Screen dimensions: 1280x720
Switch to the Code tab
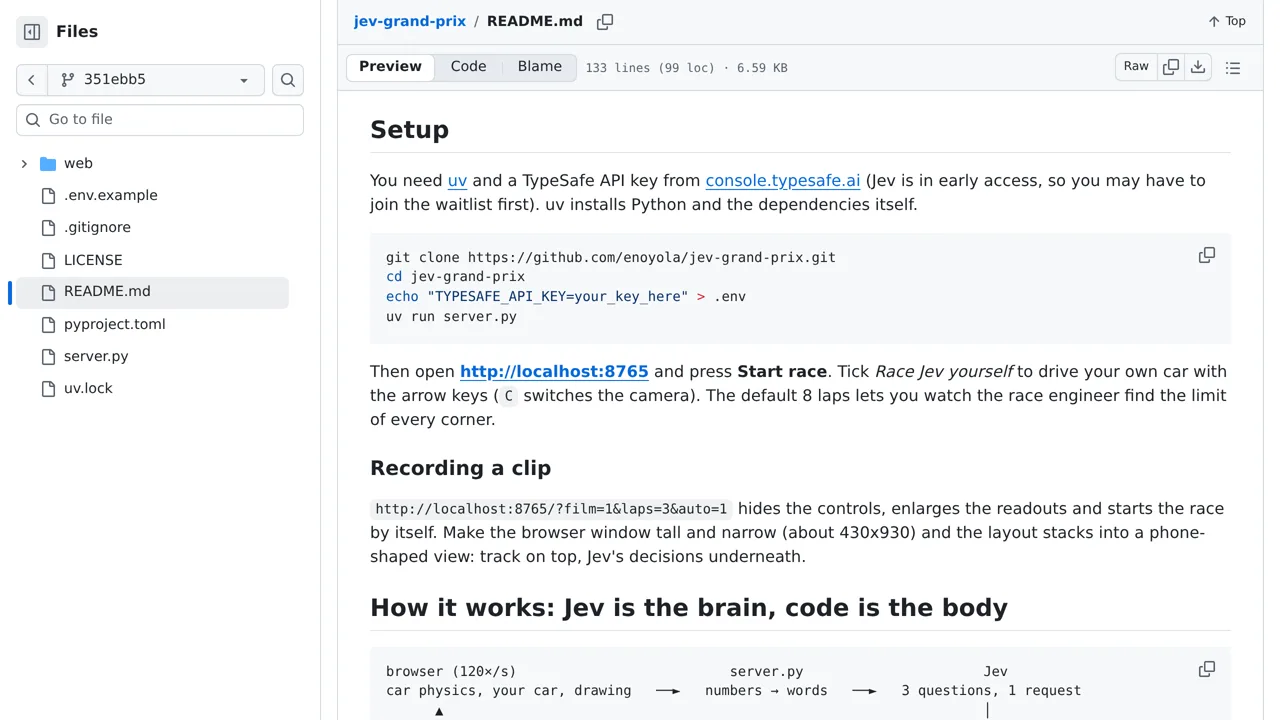point(468,67)
